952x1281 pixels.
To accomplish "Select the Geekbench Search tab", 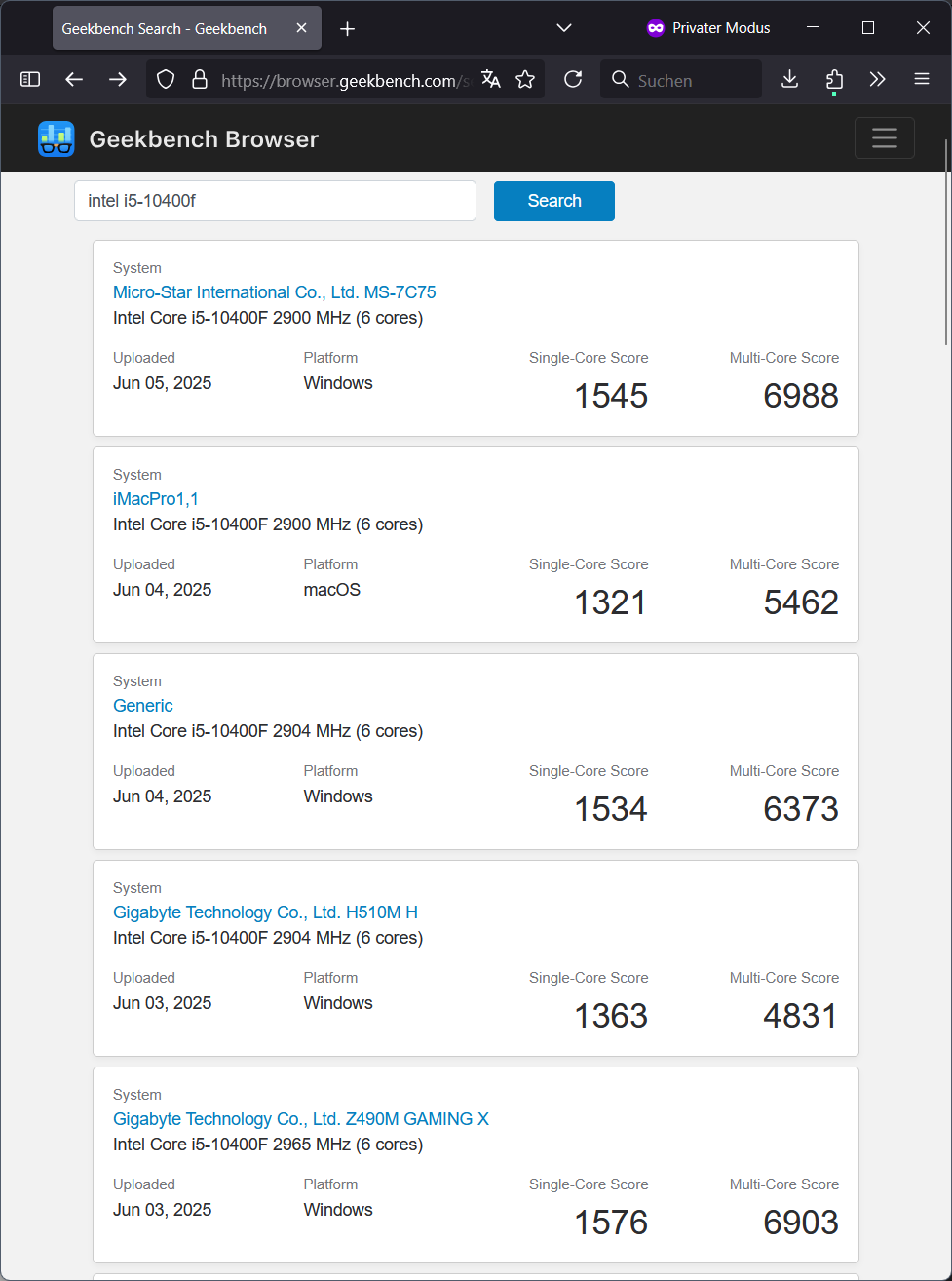I will click(186, 29).
